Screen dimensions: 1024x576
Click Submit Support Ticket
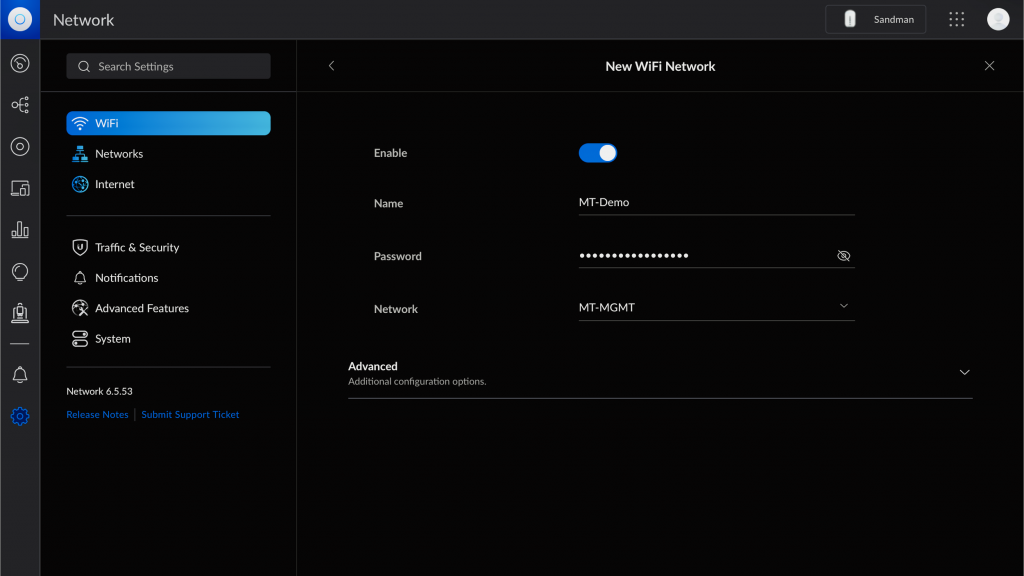190,414
